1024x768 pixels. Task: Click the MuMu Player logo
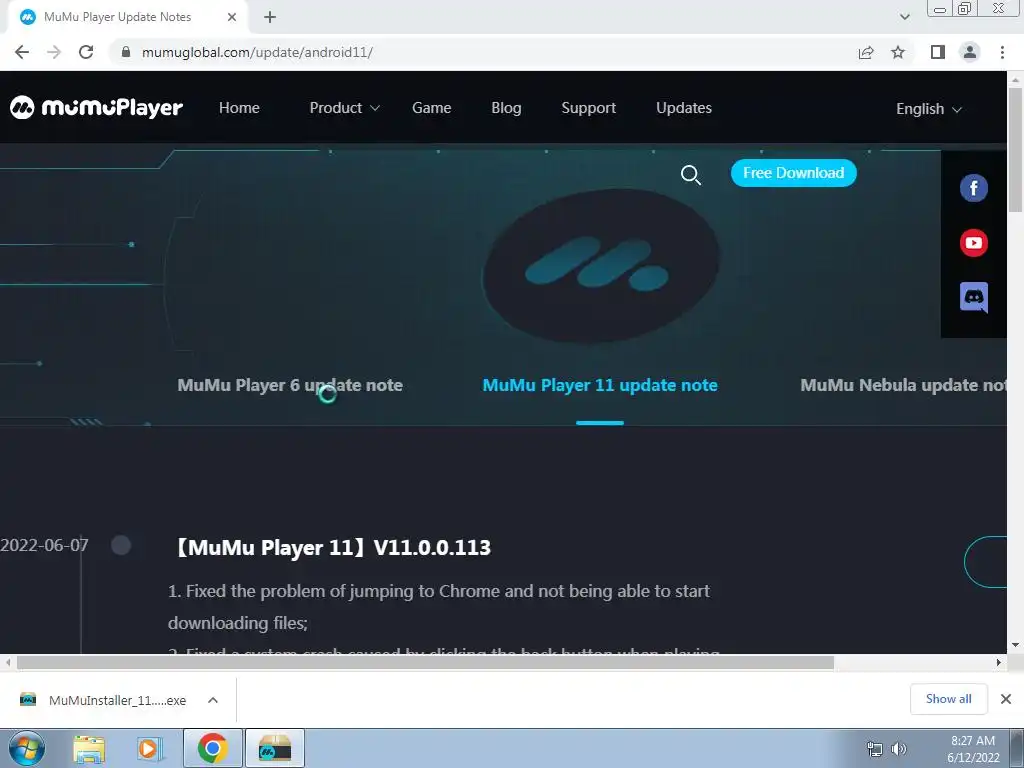coord(96,108)
